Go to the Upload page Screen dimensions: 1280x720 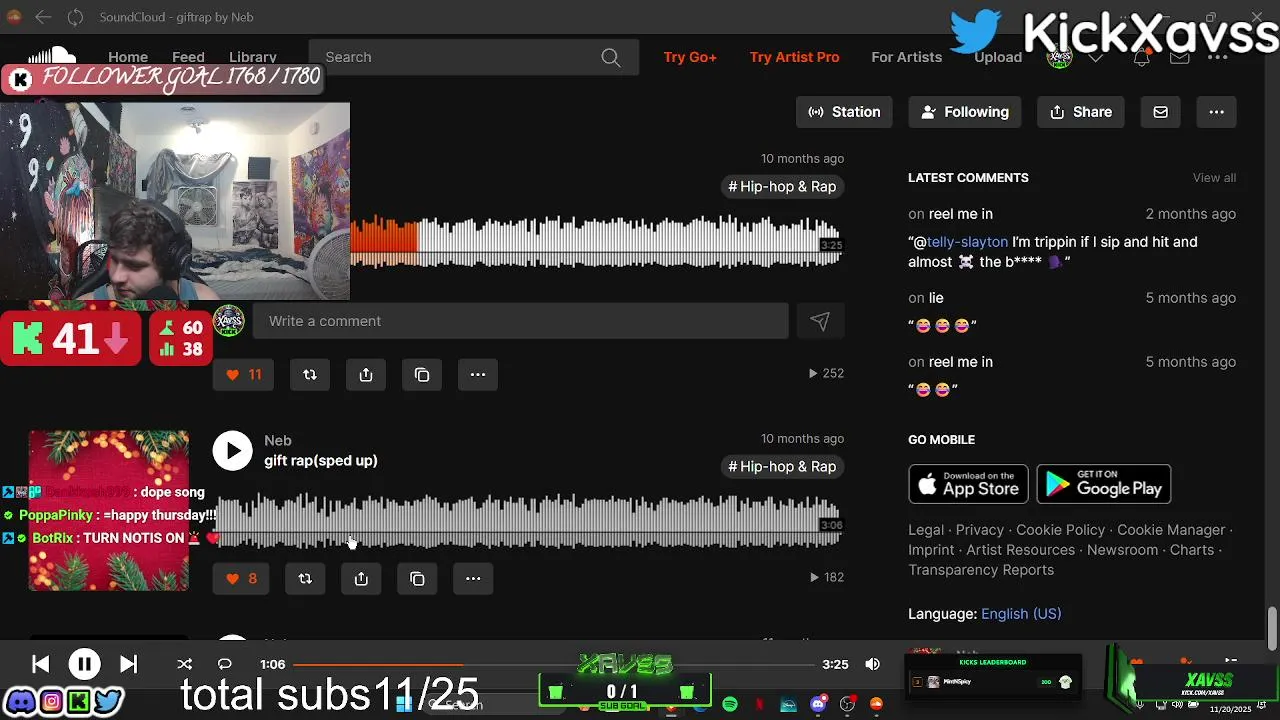coord(998,57)
